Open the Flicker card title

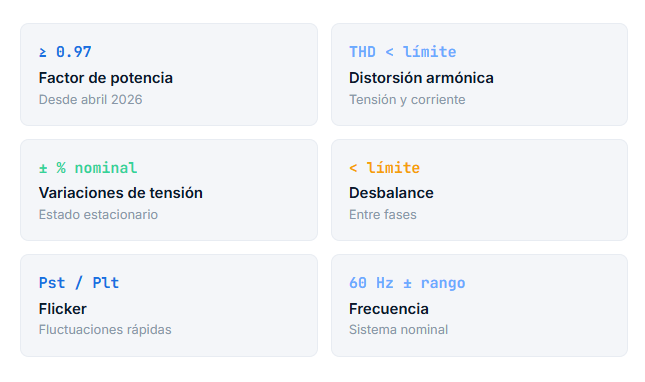coord(63,309)
